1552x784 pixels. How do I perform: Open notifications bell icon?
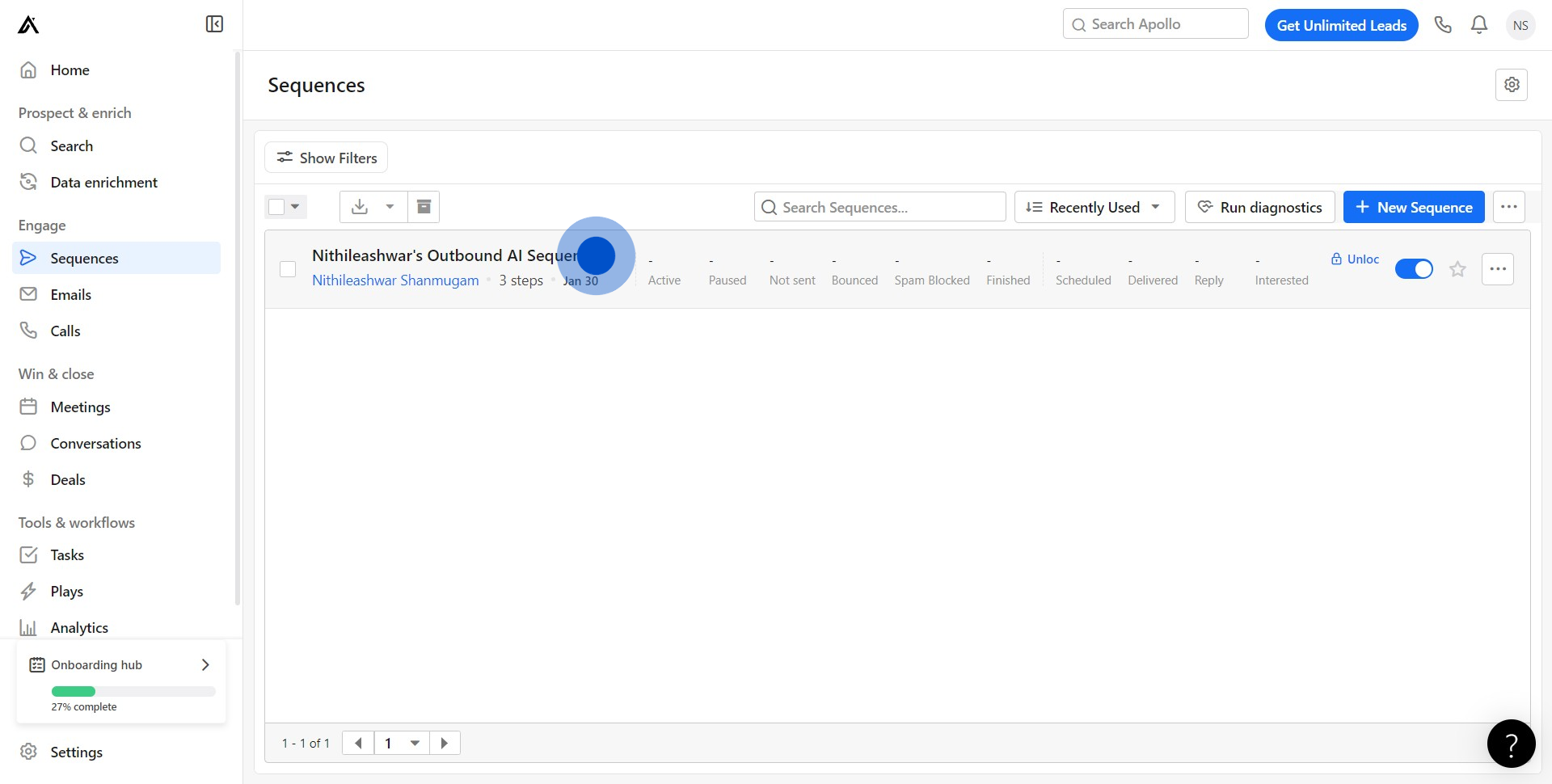(x=1479, y=25)
